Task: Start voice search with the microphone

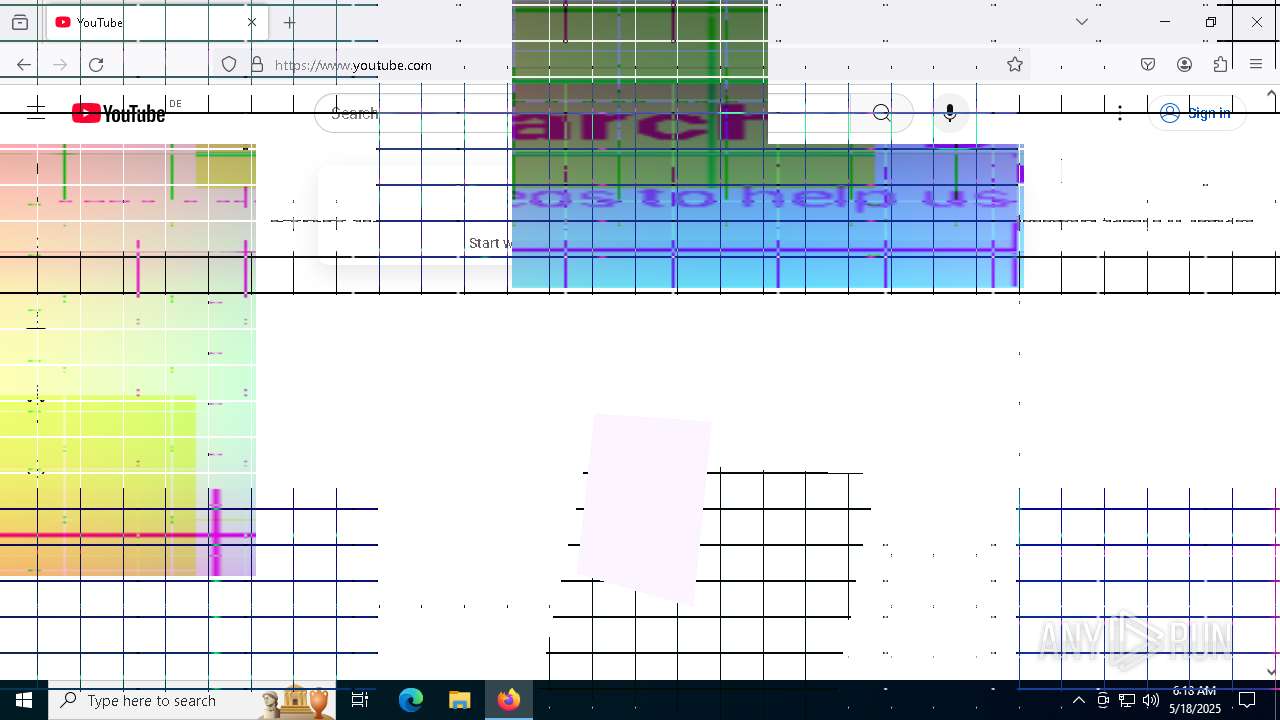Action: click(x=950, y=113)
